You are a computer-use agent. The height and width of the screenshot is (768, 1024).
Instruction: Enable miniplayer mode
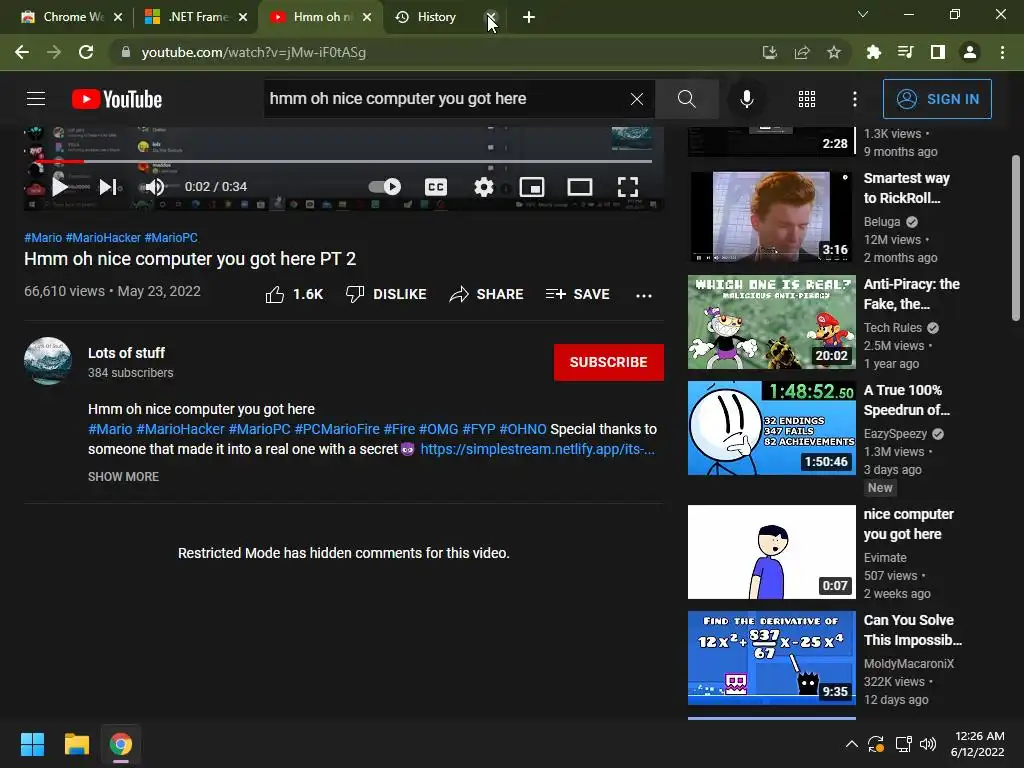(532, 187)
